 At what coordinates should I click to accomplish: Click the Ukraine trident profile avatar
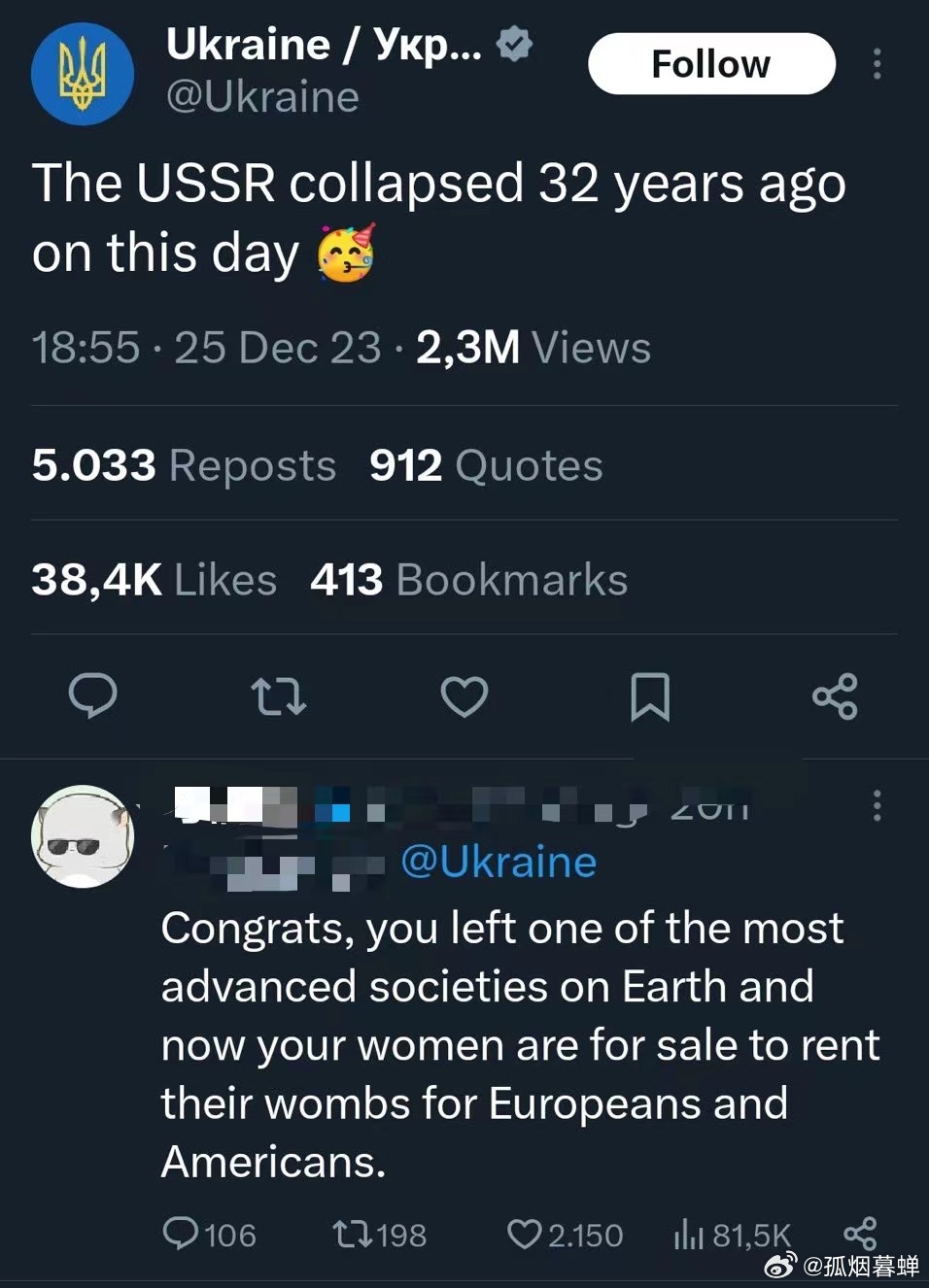pos(82,75)
